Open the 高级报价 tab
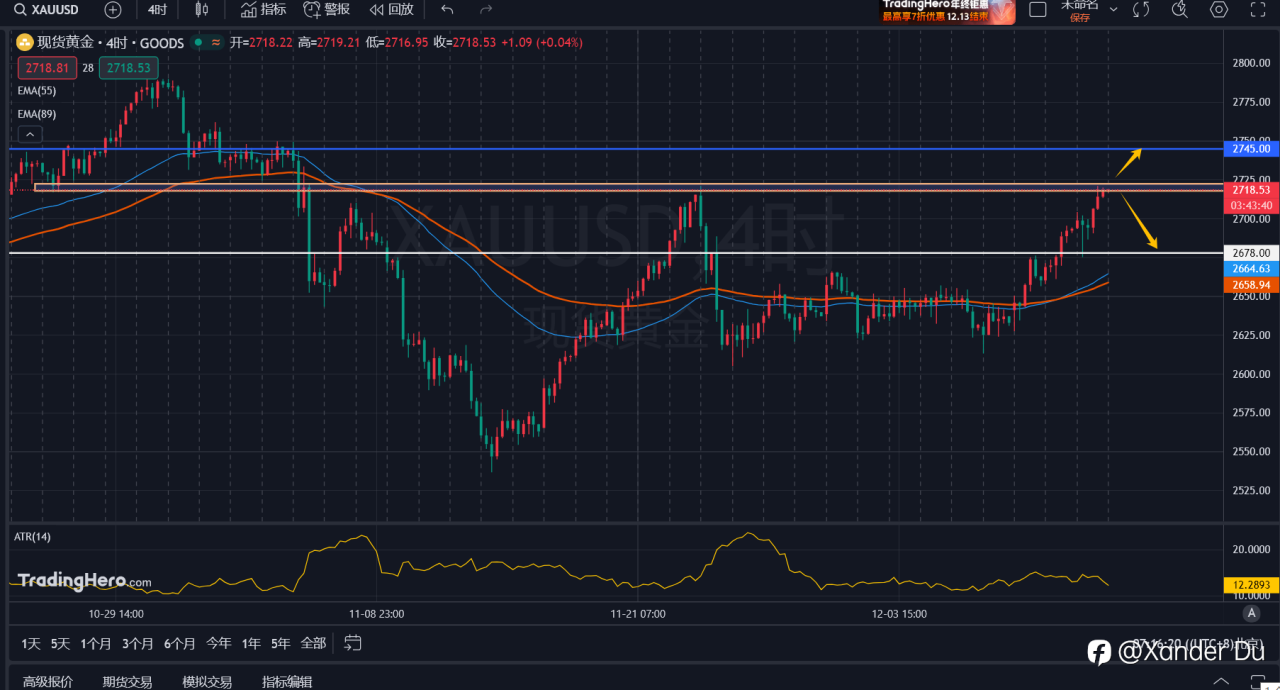This screenshot has height=690, width=1280. (x=48, y=682)
